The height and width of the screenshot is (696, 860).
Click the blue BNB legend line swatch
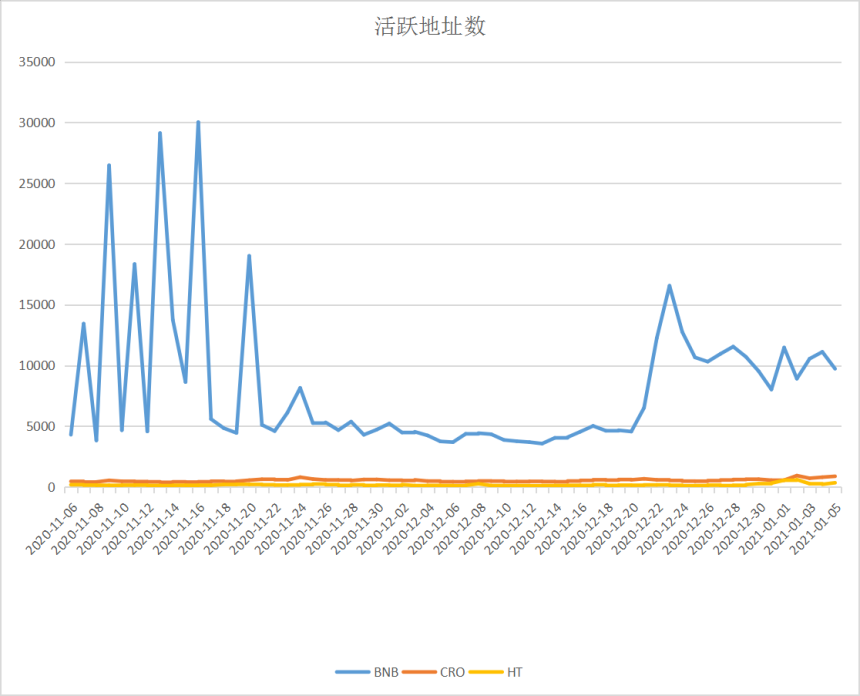353,672
